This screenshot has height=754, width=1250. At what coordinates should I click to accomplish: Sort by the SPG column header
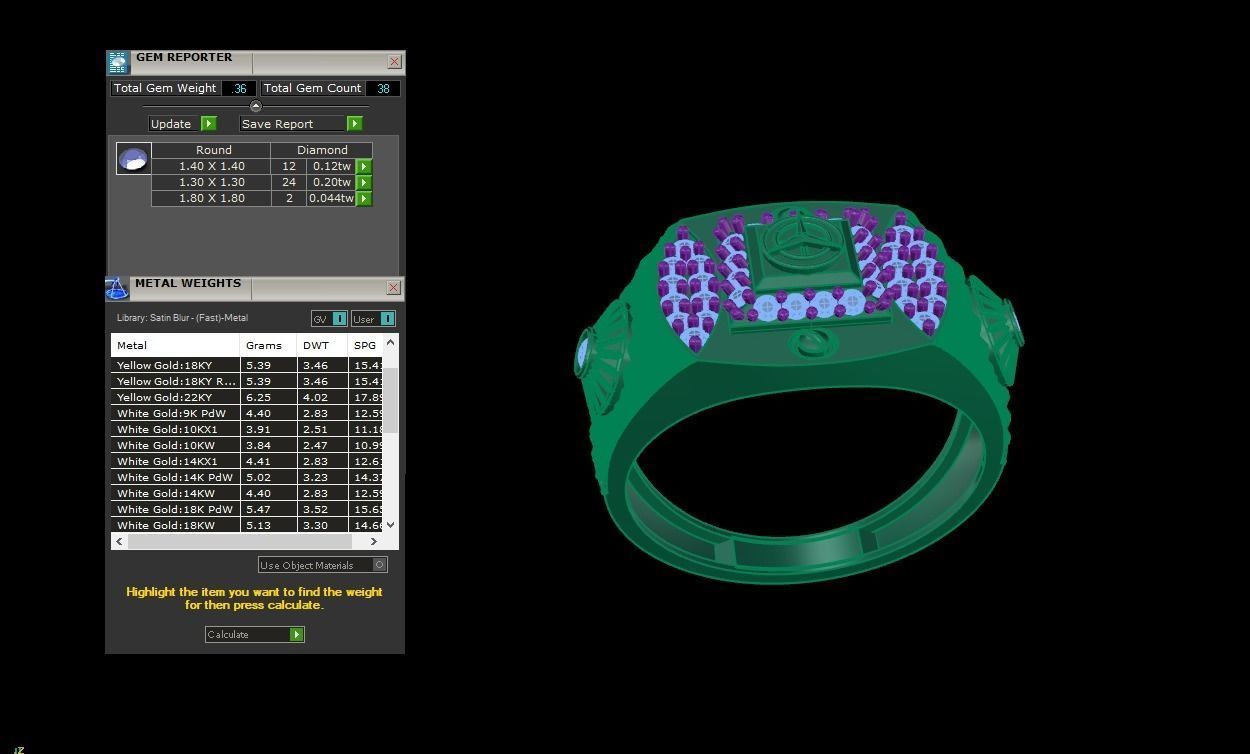[365, 346]
